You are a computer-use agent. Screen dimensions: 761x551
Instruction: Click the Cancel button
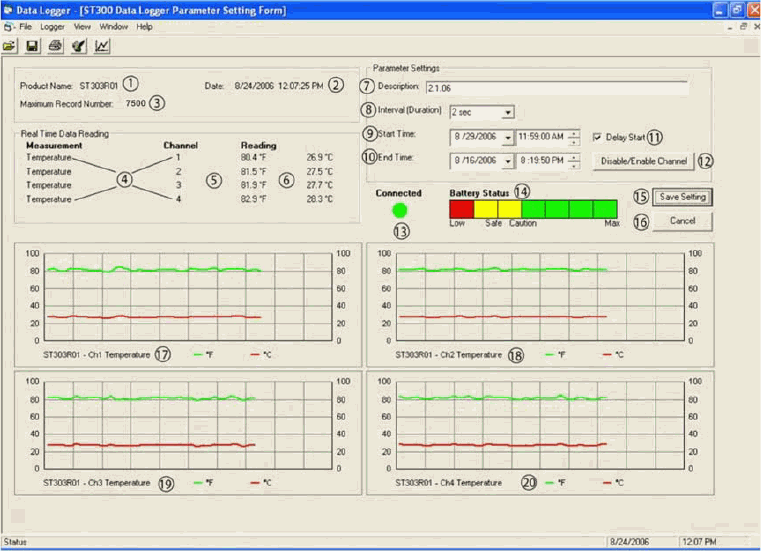pyautogui.click(x=682, y=221)
